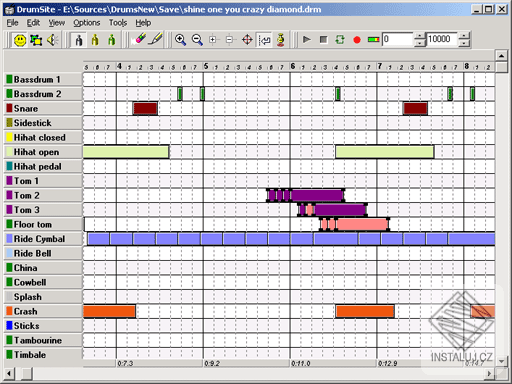The width and height of the screenshot is (512, 384).
Task: Select the Hihat open track label
Action: point(43,152)
